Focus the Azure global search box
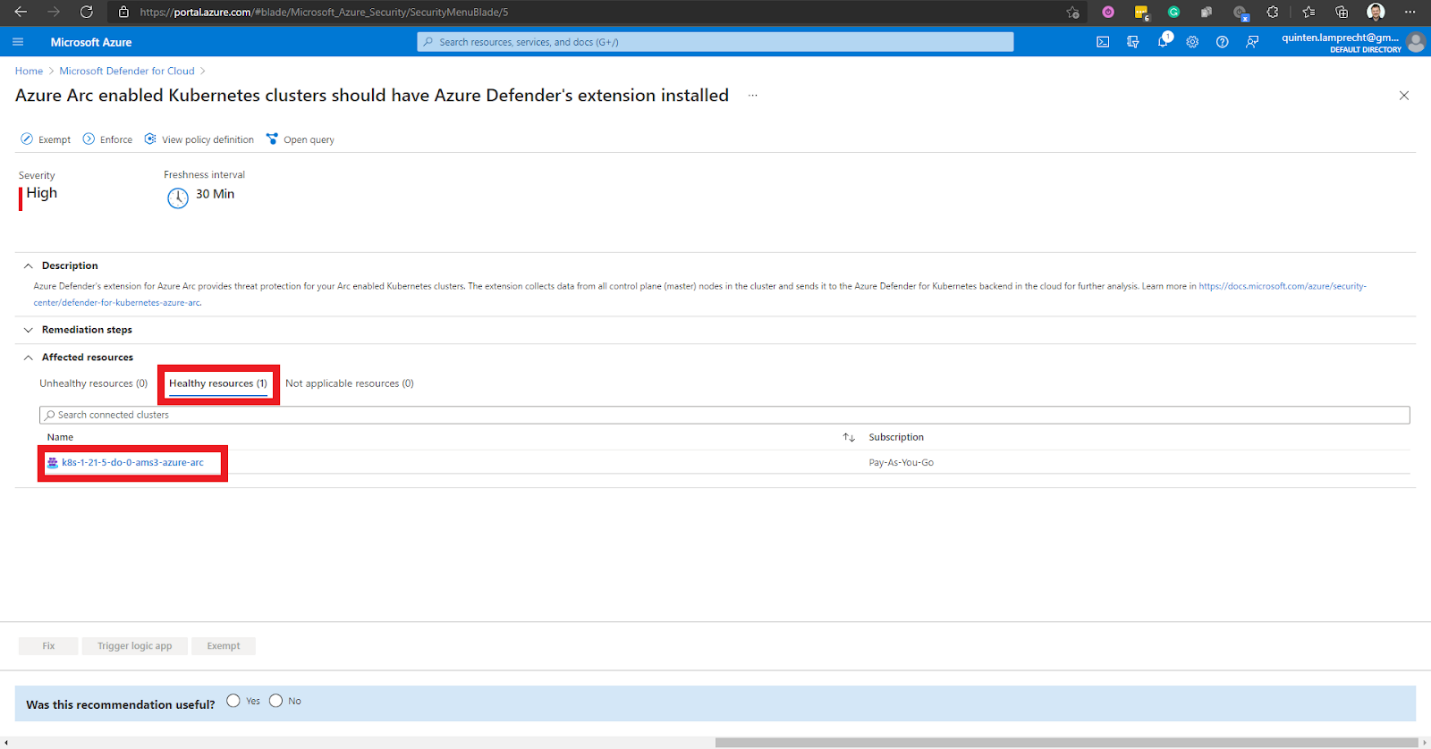 [x=715, y=42]
